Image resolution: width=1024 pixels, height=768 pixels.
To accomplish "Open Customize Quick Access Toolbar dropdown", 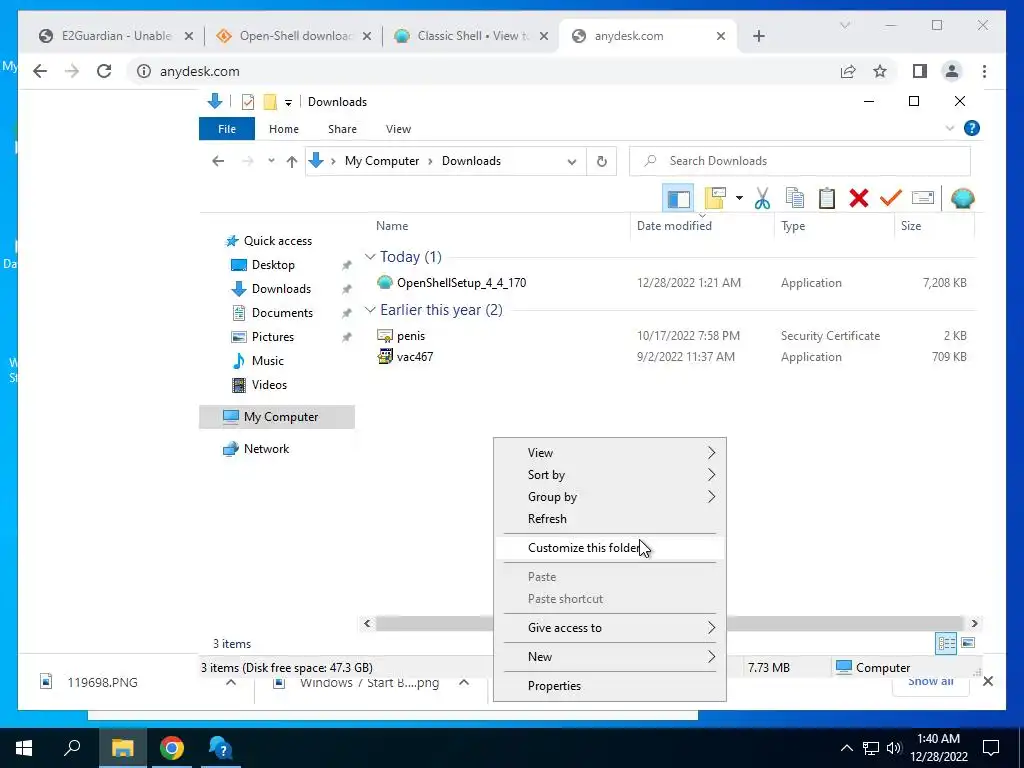I will tap(288, 103).
